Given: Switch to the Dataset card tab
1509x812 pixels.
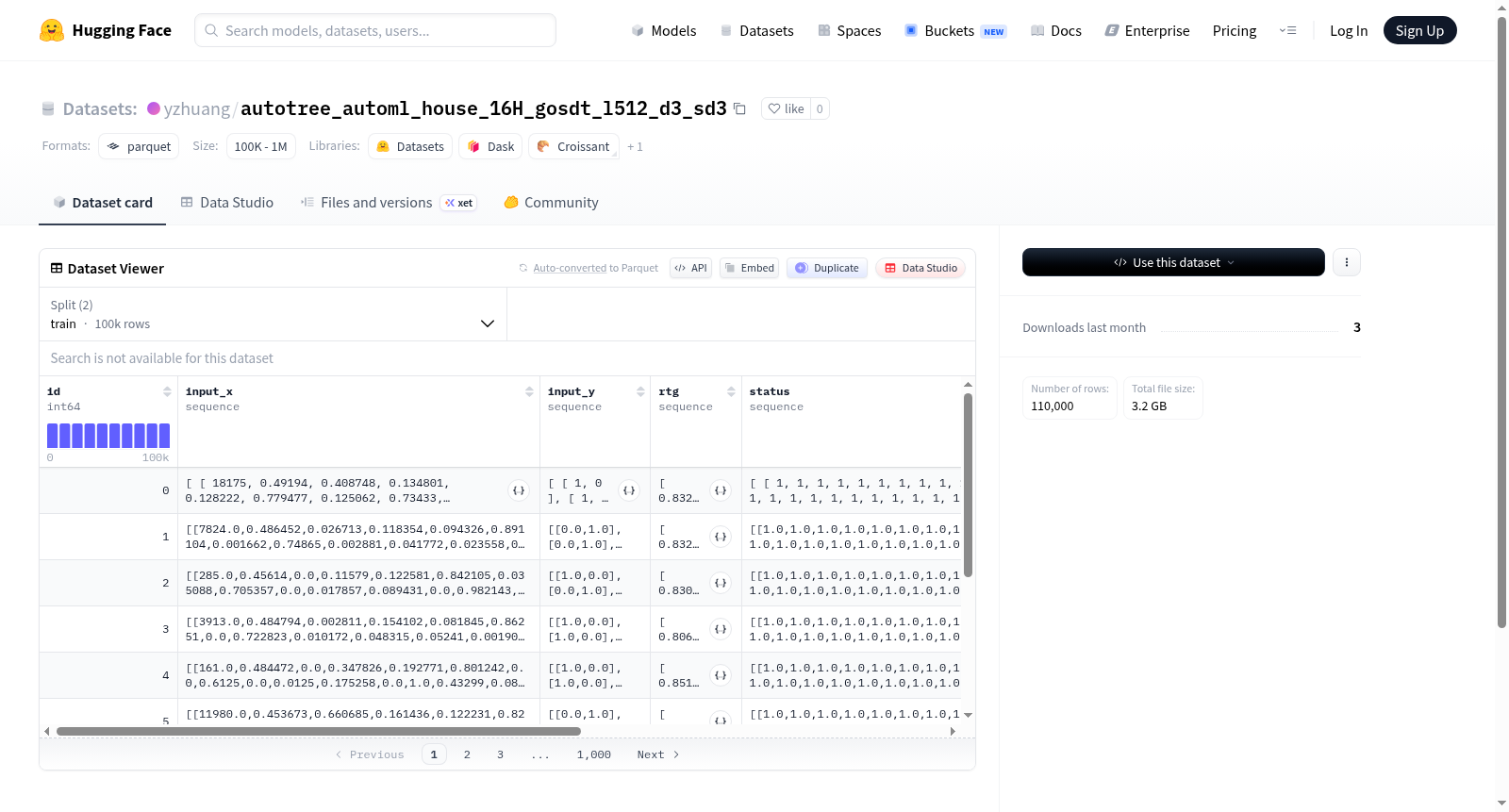Looking at the screenshot, I should (102, 203).
